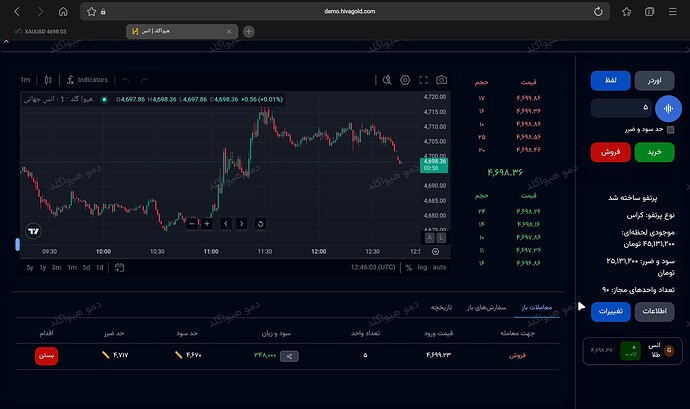Image resolution: width=690 pixels, height=409 pixels.
Task: Collapse the top panel chevron
Action: click(6, 41)
